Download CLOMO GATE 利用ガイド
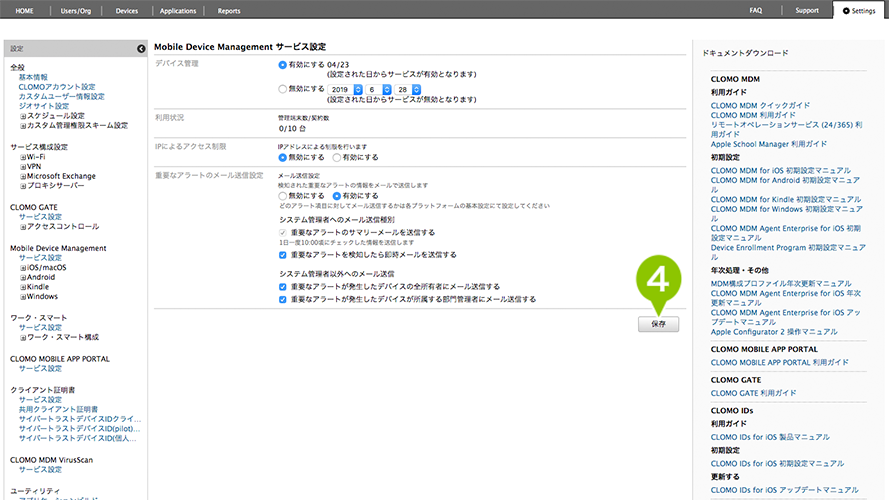The image size is (889, 500). click(753, 393)
